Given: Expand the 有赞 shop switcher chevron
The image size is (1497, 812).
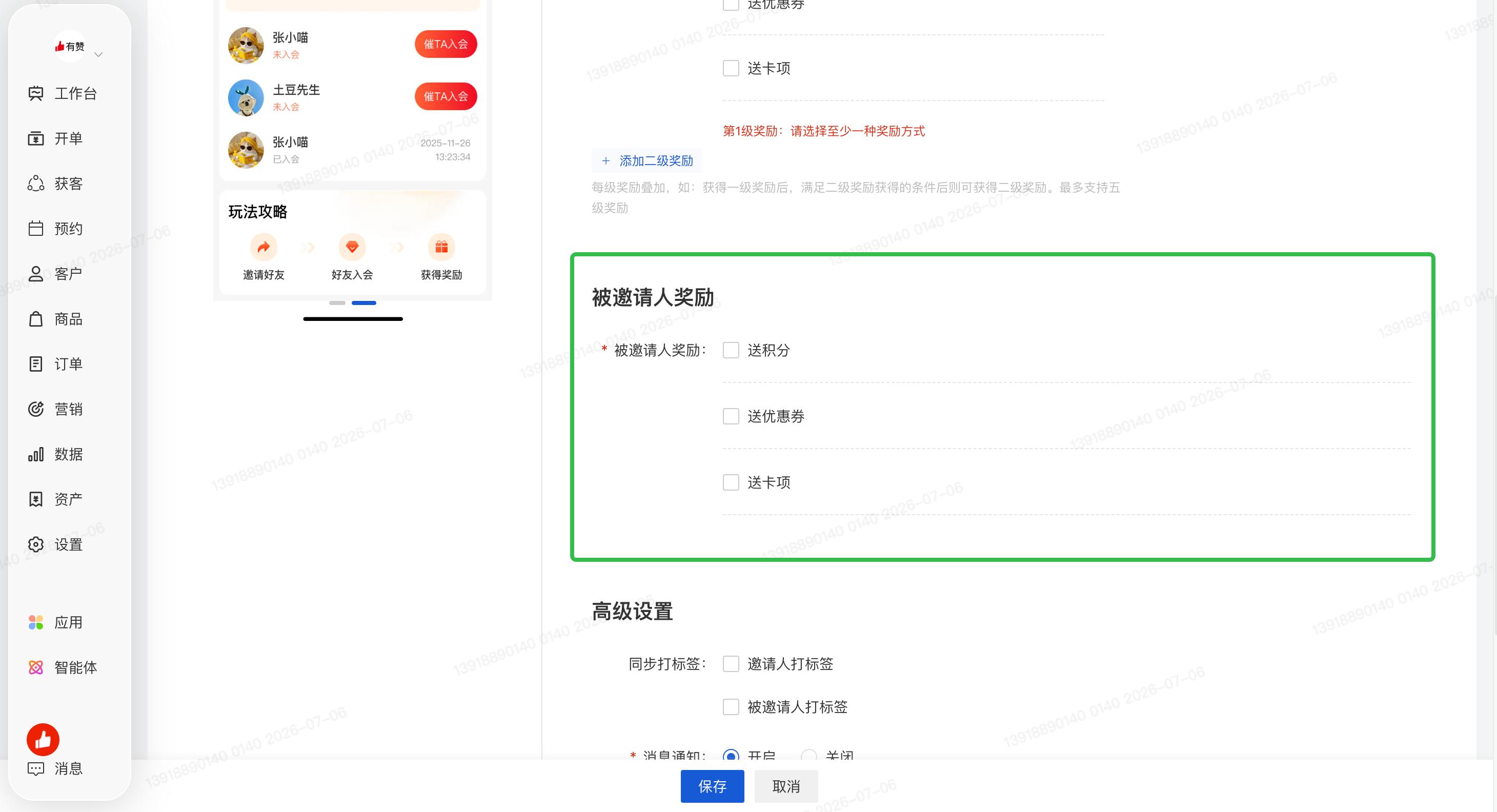Looking at the screenshot, I should 99,55.
